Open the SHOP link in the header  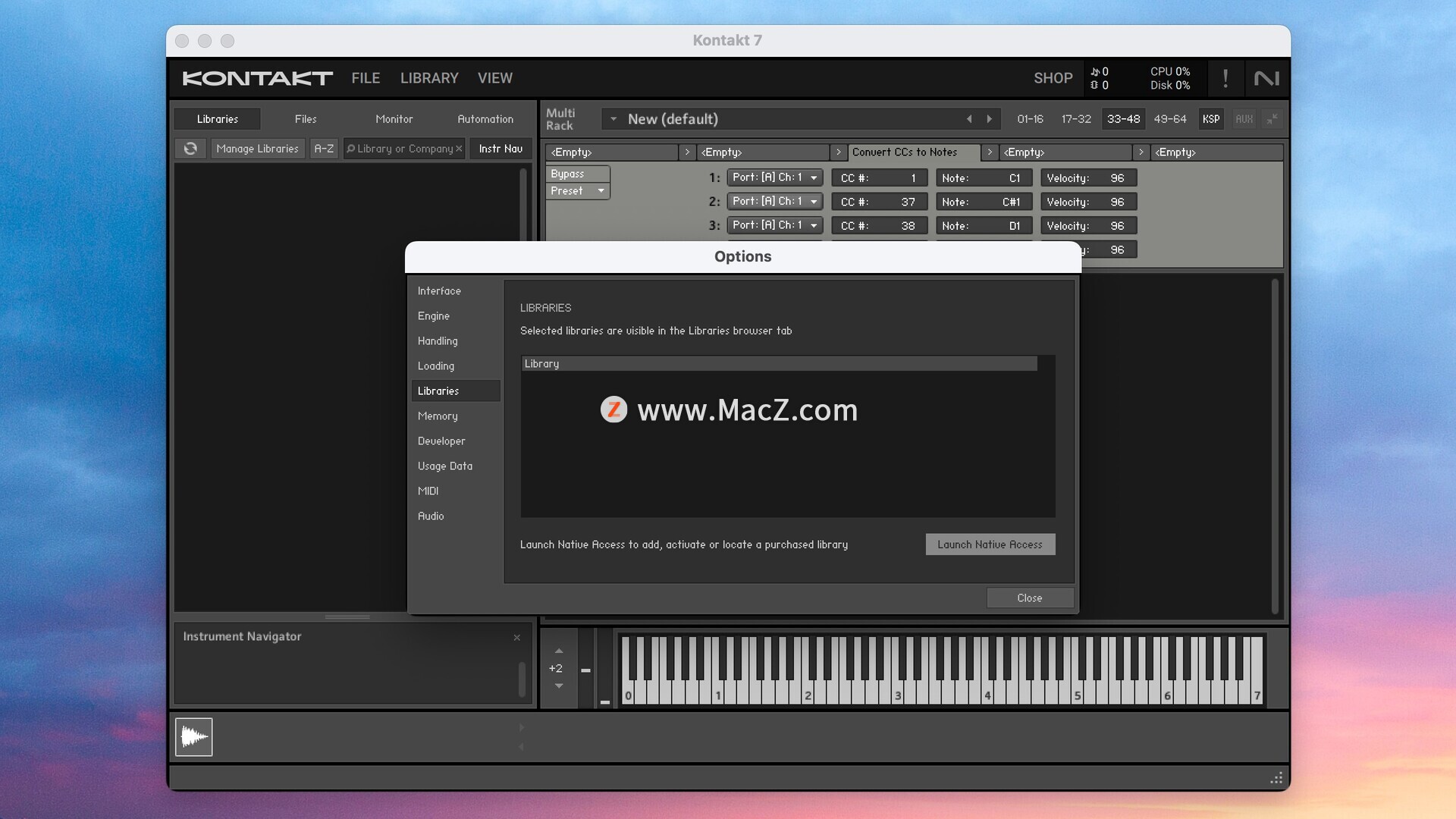(1053, 78)
